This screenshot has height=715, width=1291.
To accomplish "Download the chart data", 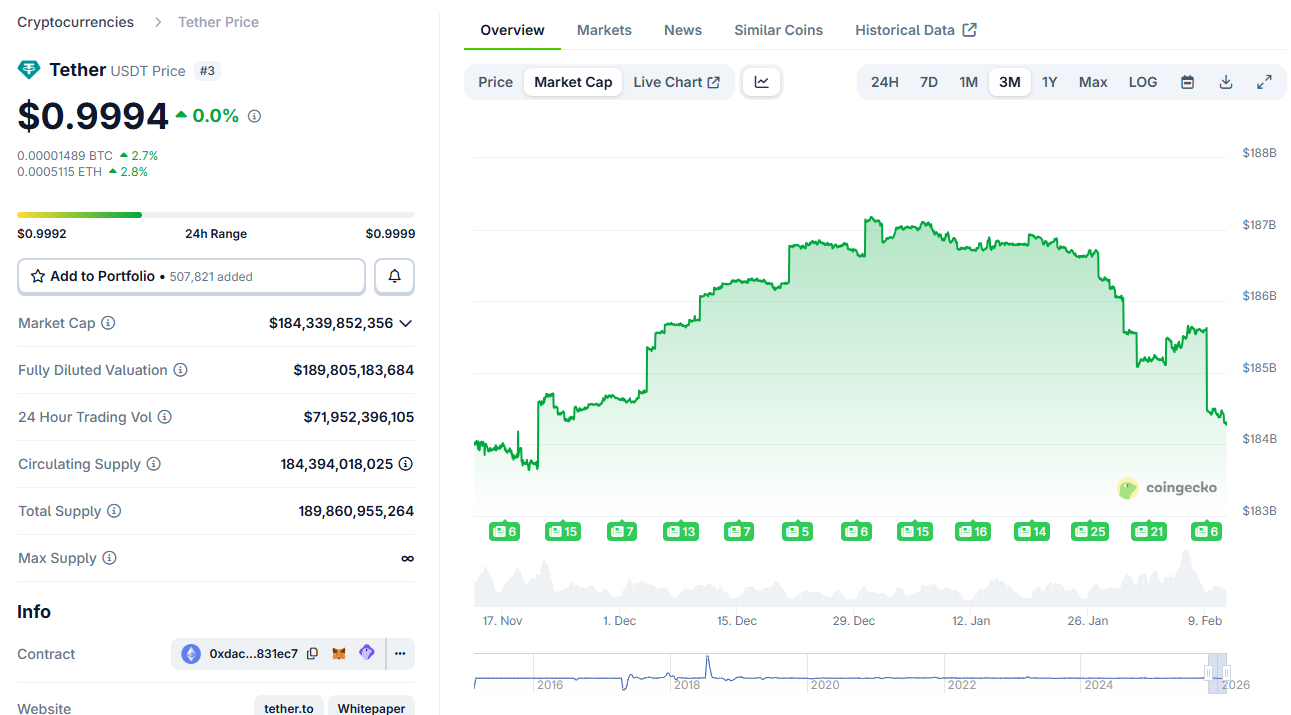I will [1225, 82].
